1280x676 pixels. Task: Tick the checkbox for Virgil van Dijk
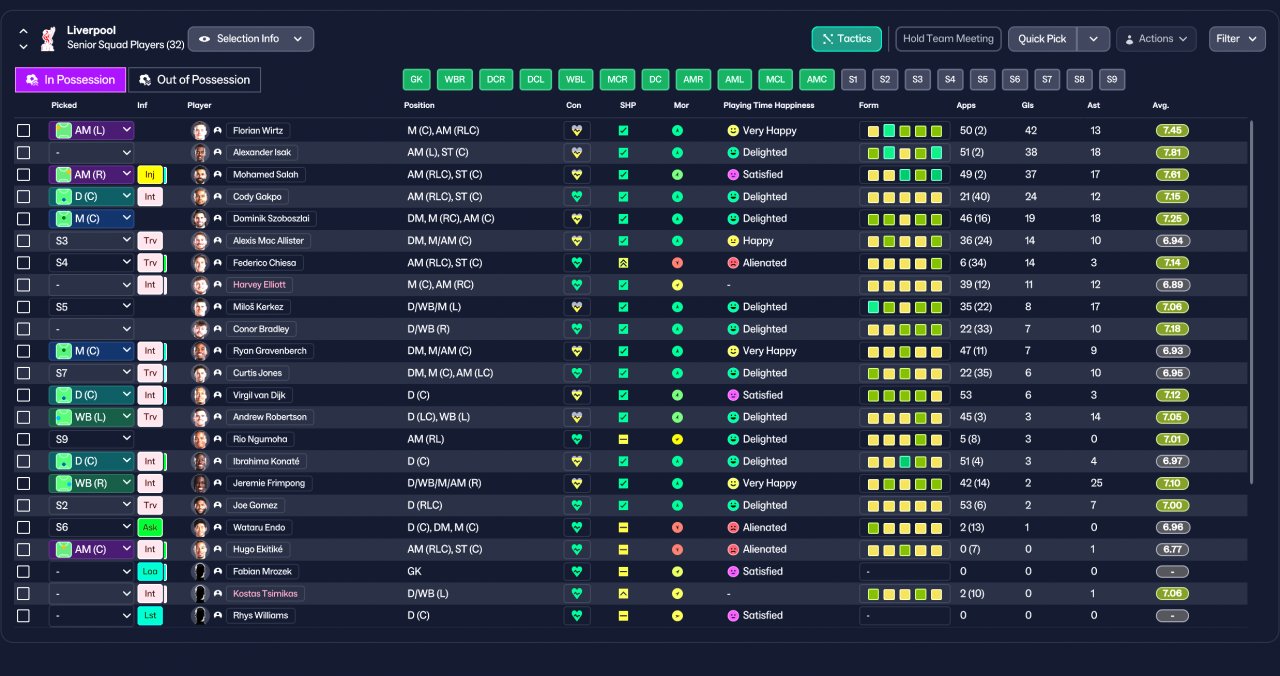coord(24,395)
